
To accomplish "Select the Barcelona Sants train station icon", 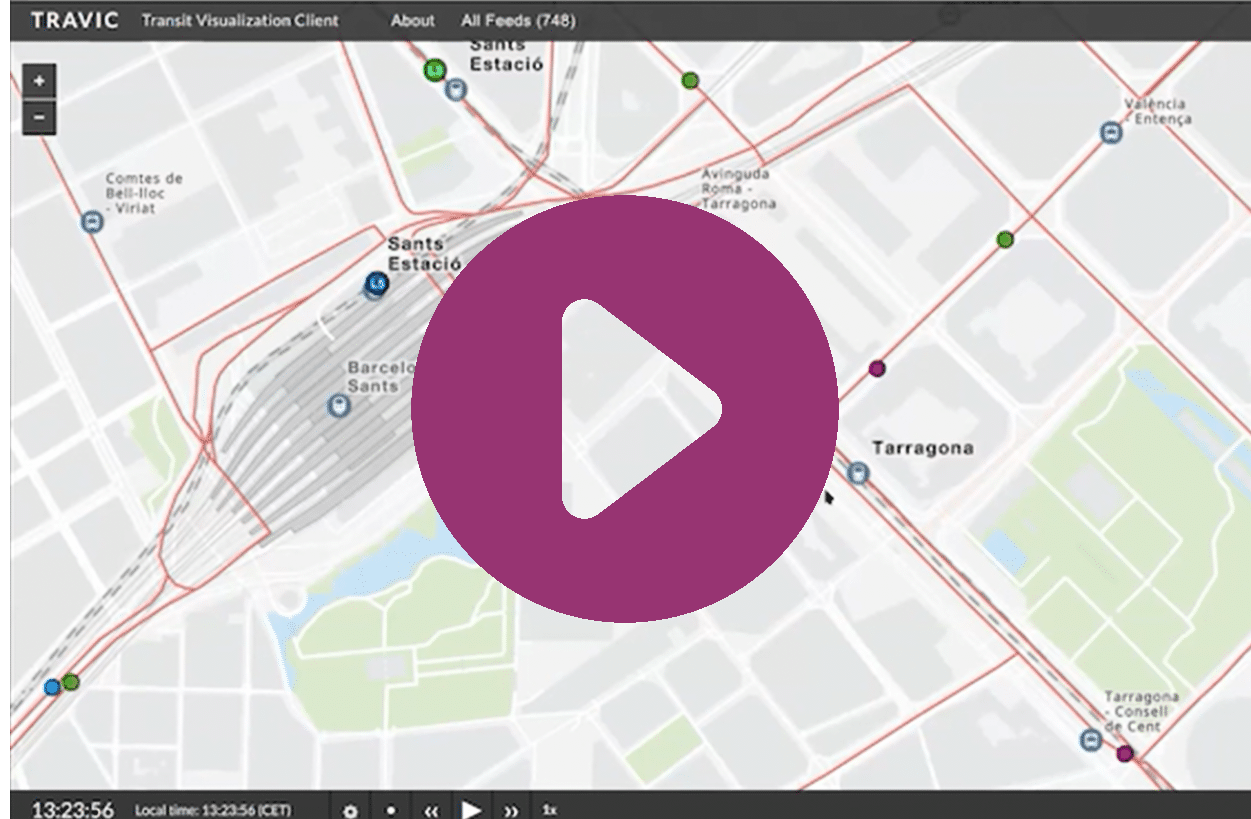I will [x=339, y=406].
